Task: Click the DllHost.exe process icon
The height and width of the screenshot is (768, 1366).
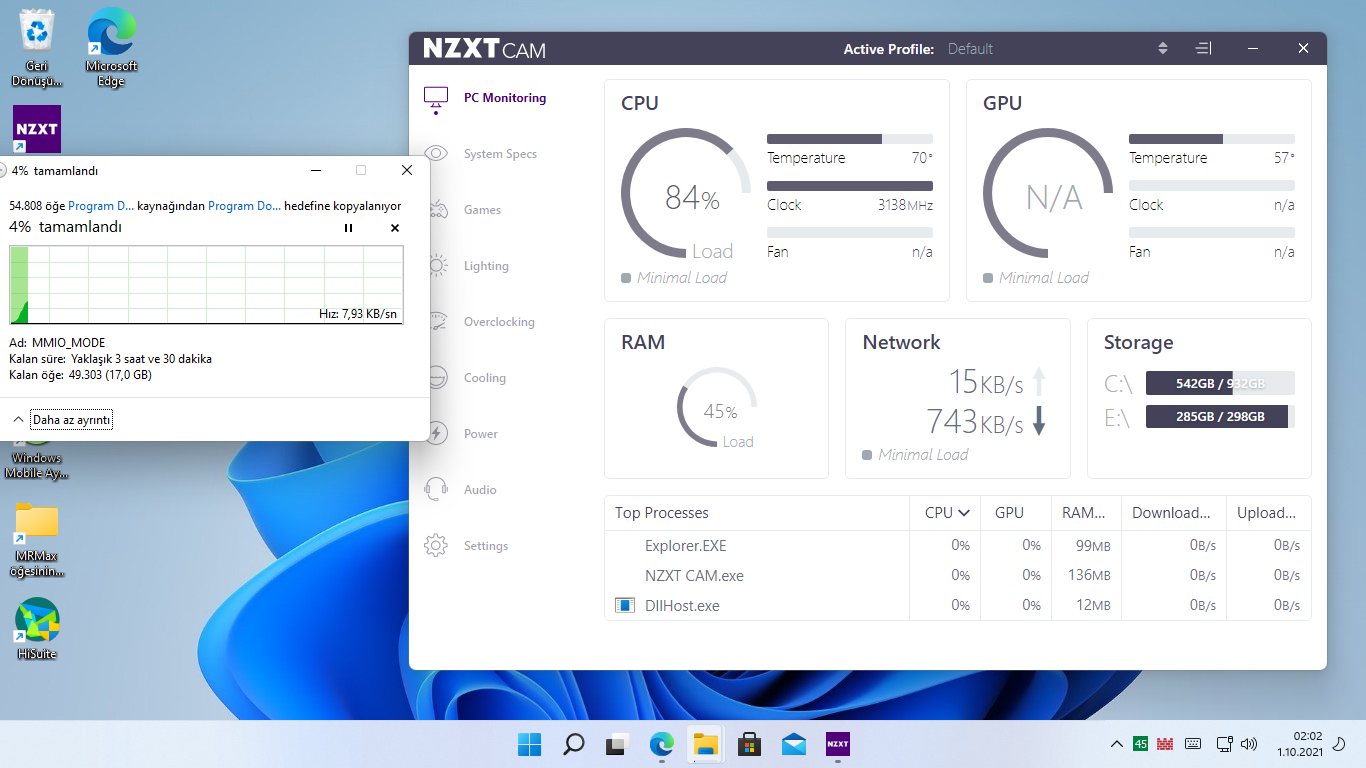Action: coord(625,606)
